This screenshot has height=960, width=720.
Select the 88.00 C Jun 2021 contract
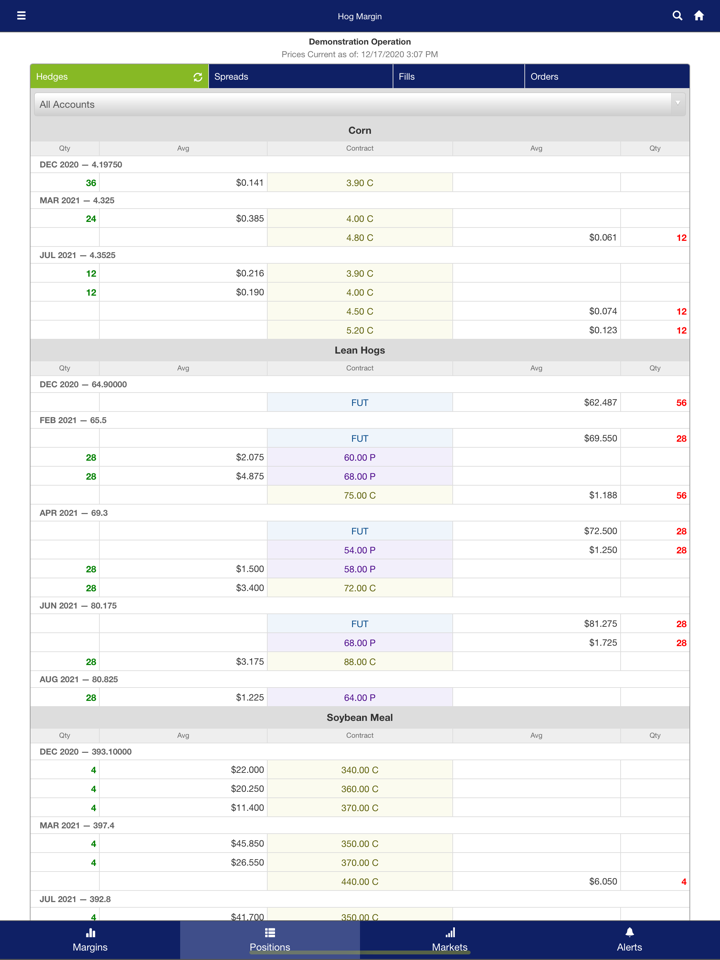pyautogui.click(x=360, y=662)
